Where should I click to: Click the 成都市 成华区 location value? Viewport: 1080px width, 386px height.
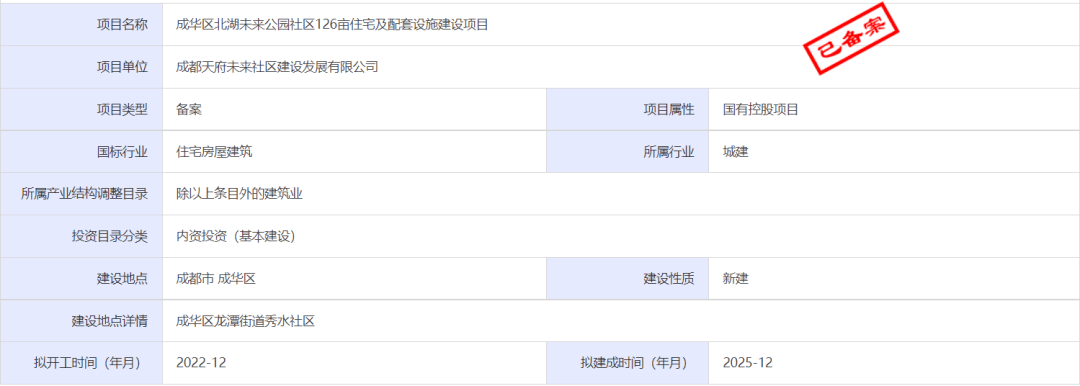tap(216, 279)
